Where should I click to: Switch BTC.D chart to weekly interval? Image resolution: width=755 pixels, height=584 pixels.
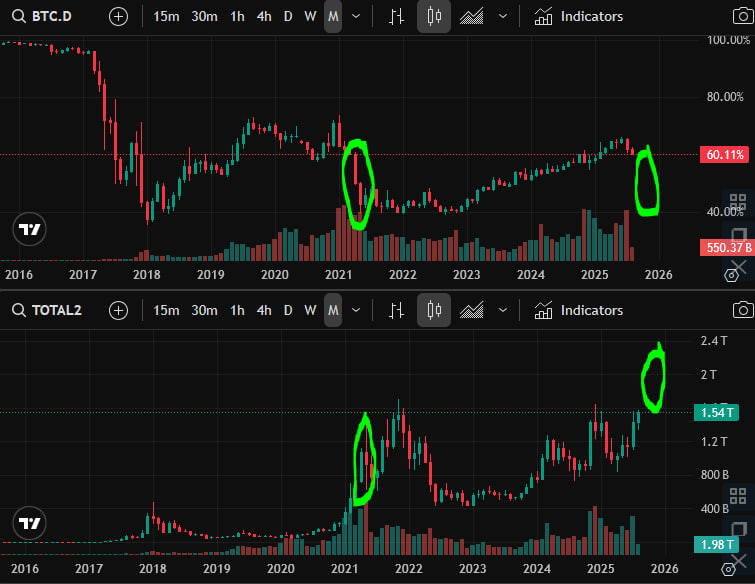click(x=310, y=16)
